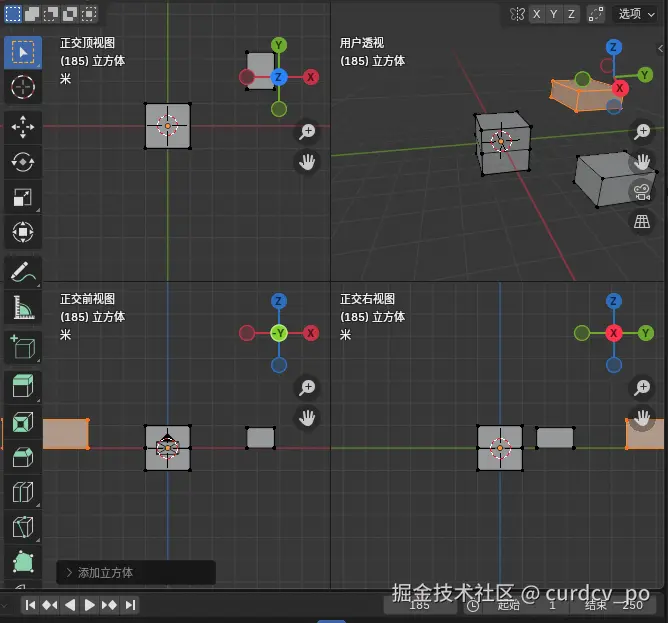Click the current frame 185 field
This screenshot has height=623, width=668.
pos(420,605)
